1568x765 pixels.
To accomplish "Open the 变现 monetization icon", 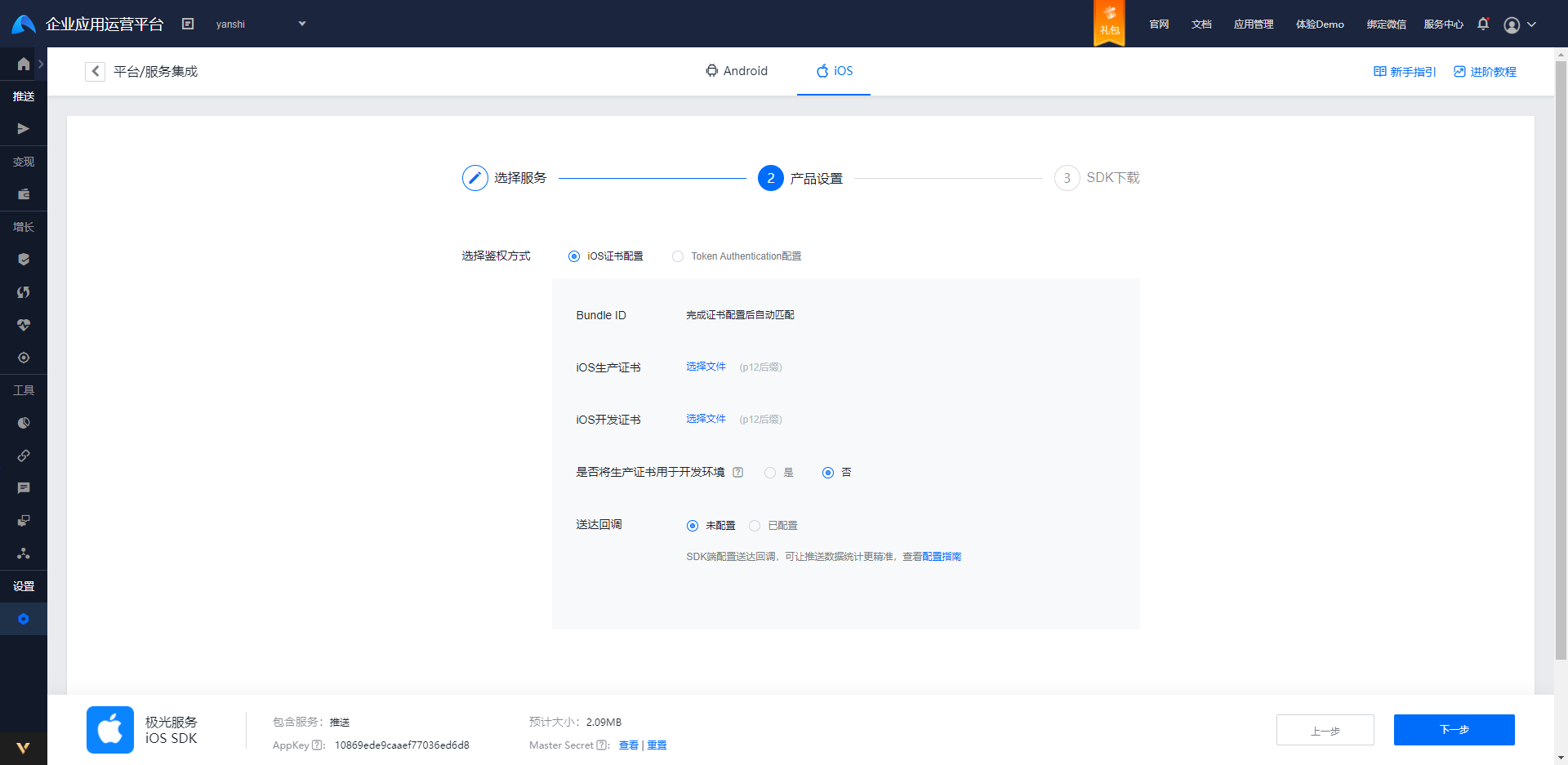I will (x=23, y=193).
